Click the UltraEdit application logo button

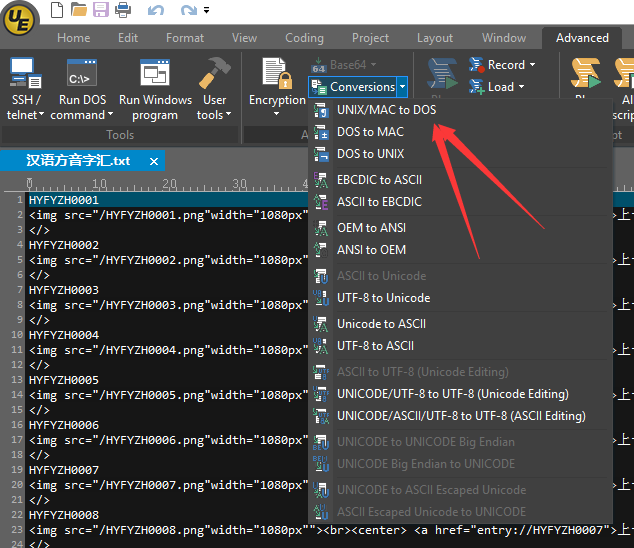coord(20,19)
